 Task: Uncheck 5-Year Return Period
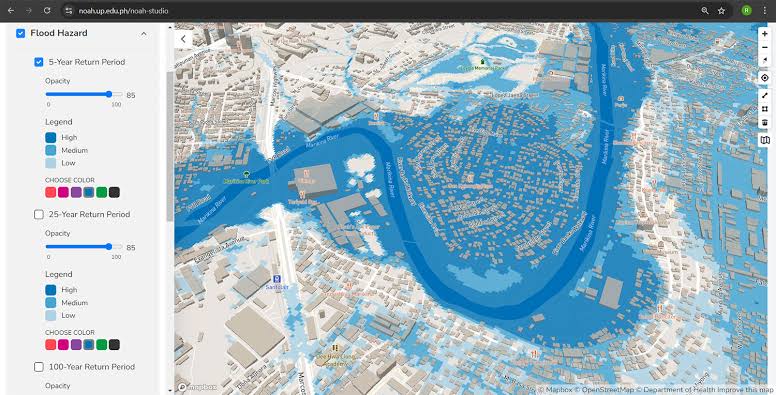[39, 62]
